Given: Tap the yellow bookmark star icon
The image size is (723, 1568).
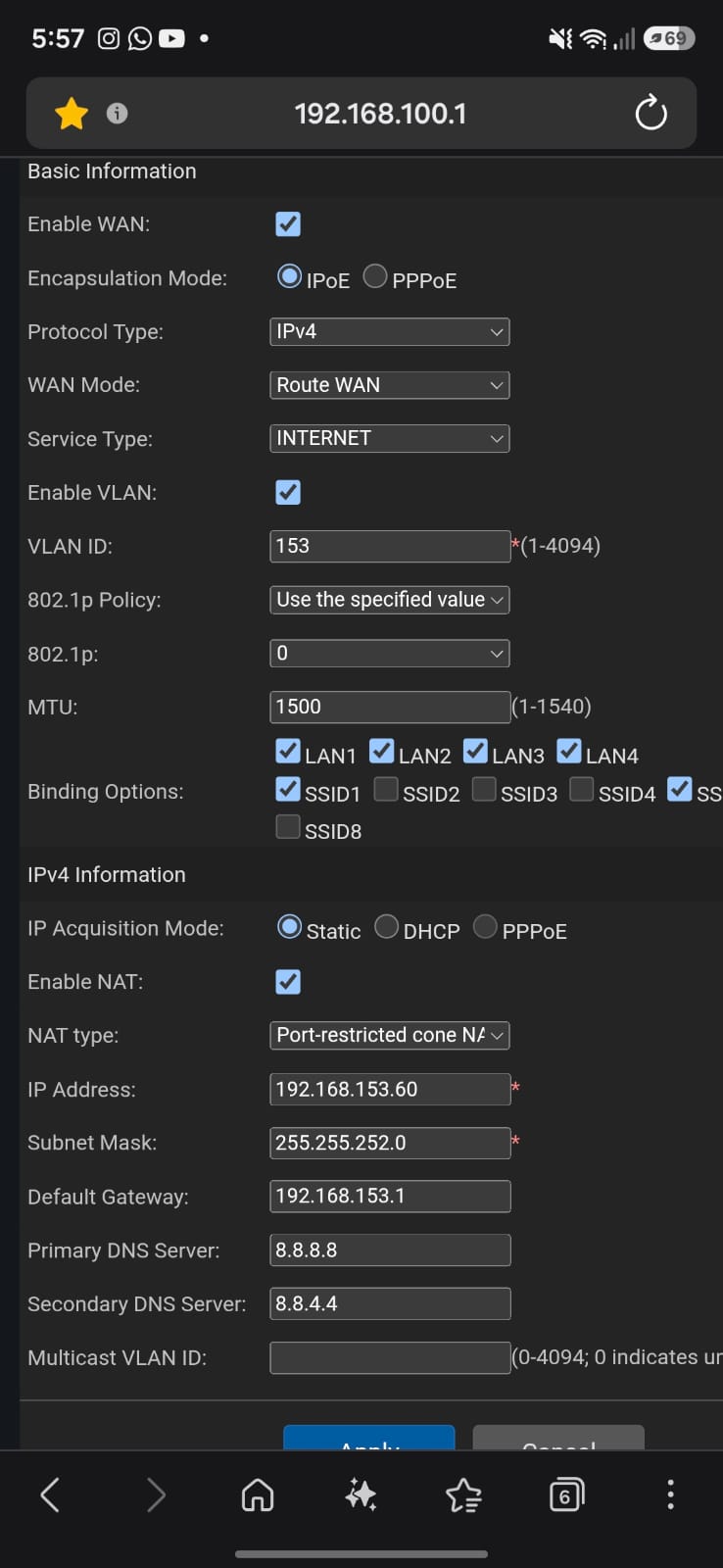Looking at the screenshot, I should pyautogui.click(x=72, y=114).
